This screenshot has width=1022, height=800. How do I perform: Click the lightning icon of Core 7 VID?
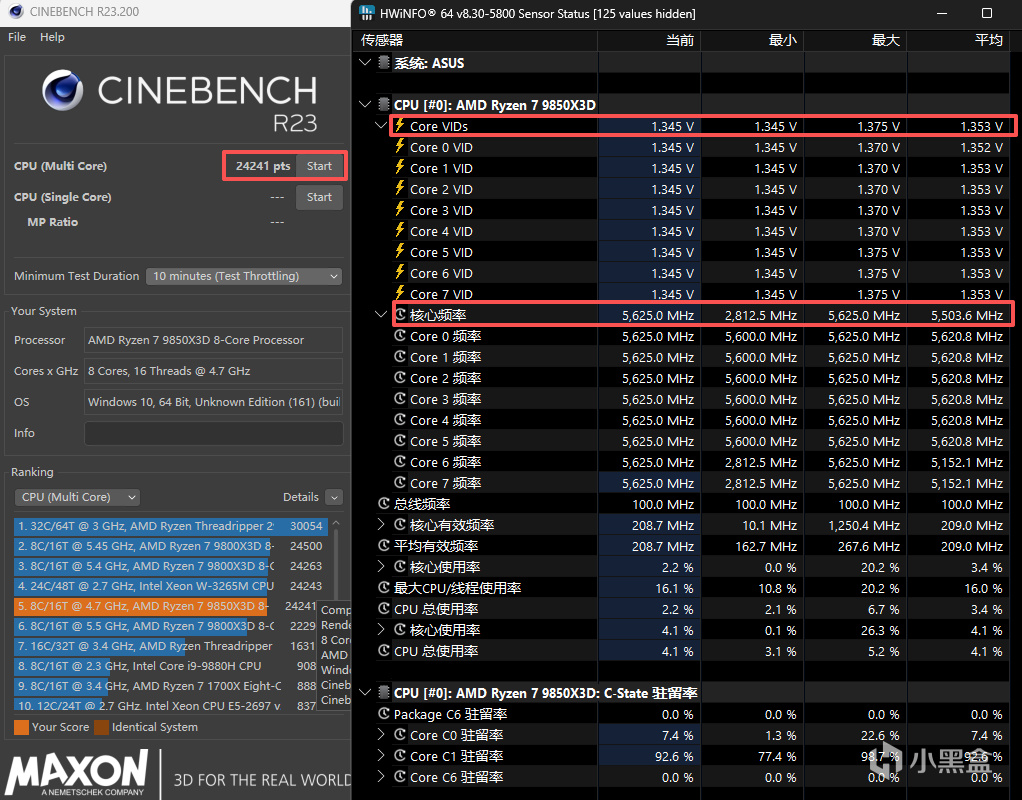point(400,293)
